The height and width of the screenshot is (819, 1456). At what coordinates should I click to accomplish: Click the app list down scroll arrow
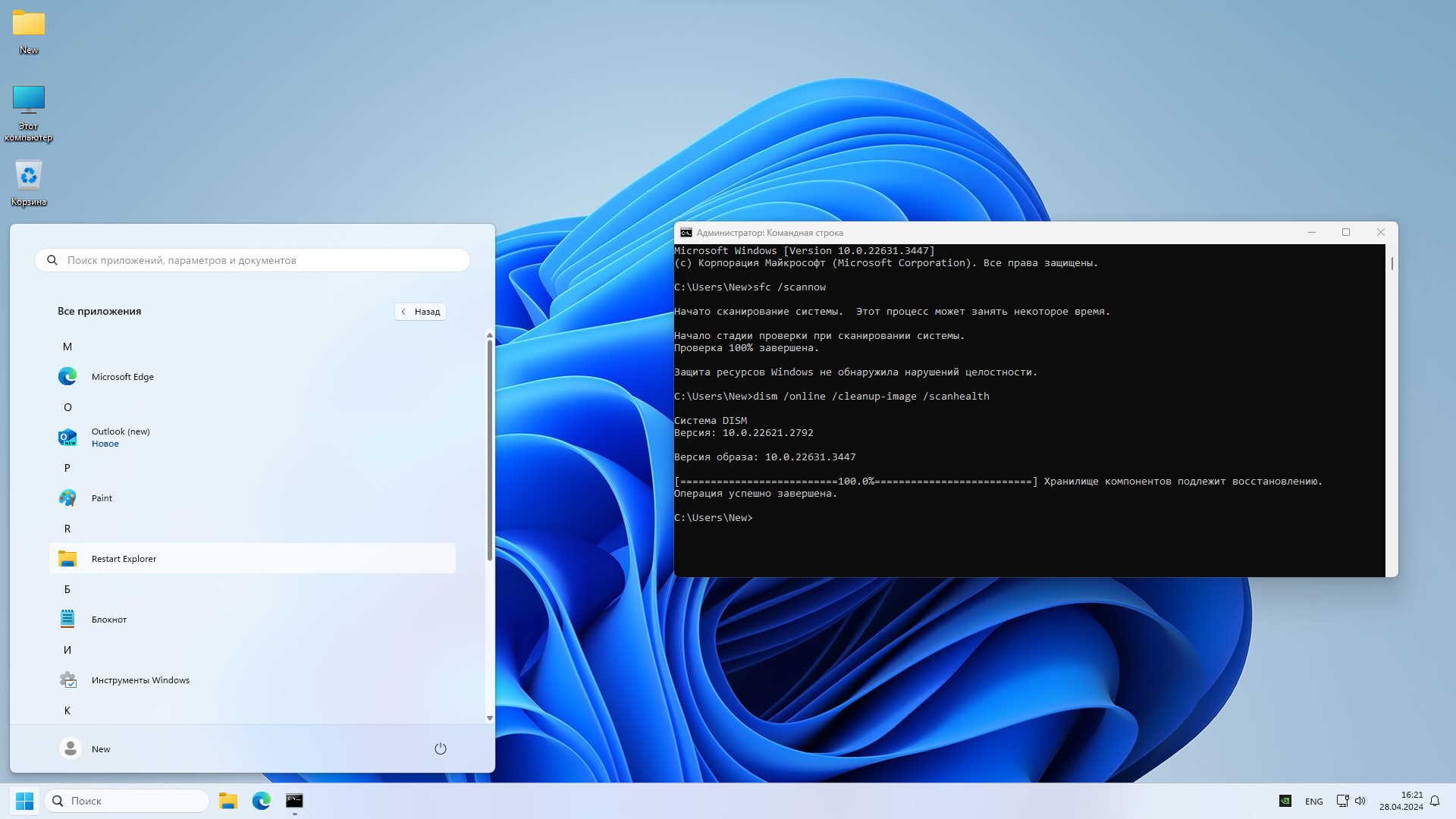coord(489,717)
